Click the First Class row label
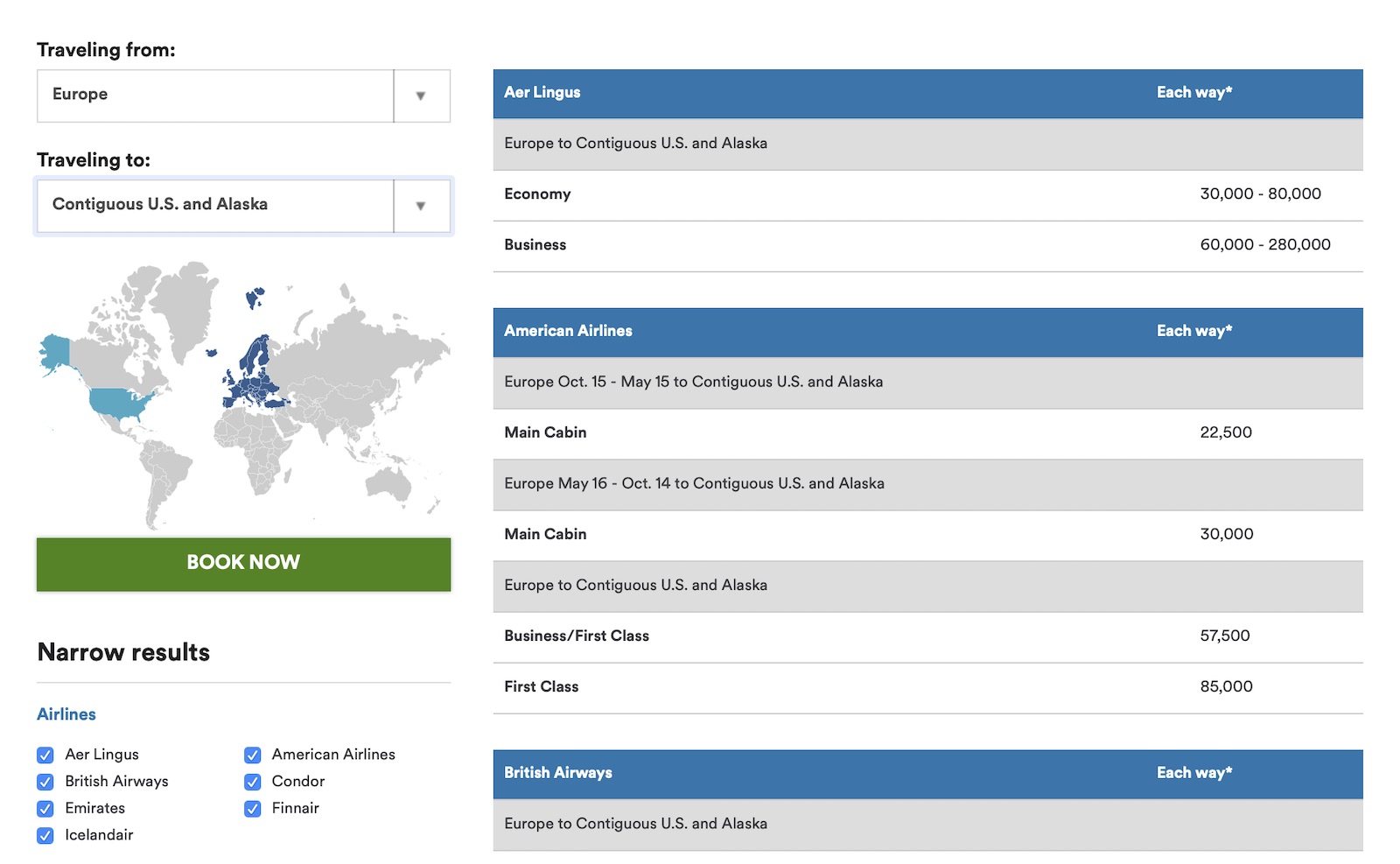The height and width of the screenshot is (864, 1400). [x=542, y=686]
